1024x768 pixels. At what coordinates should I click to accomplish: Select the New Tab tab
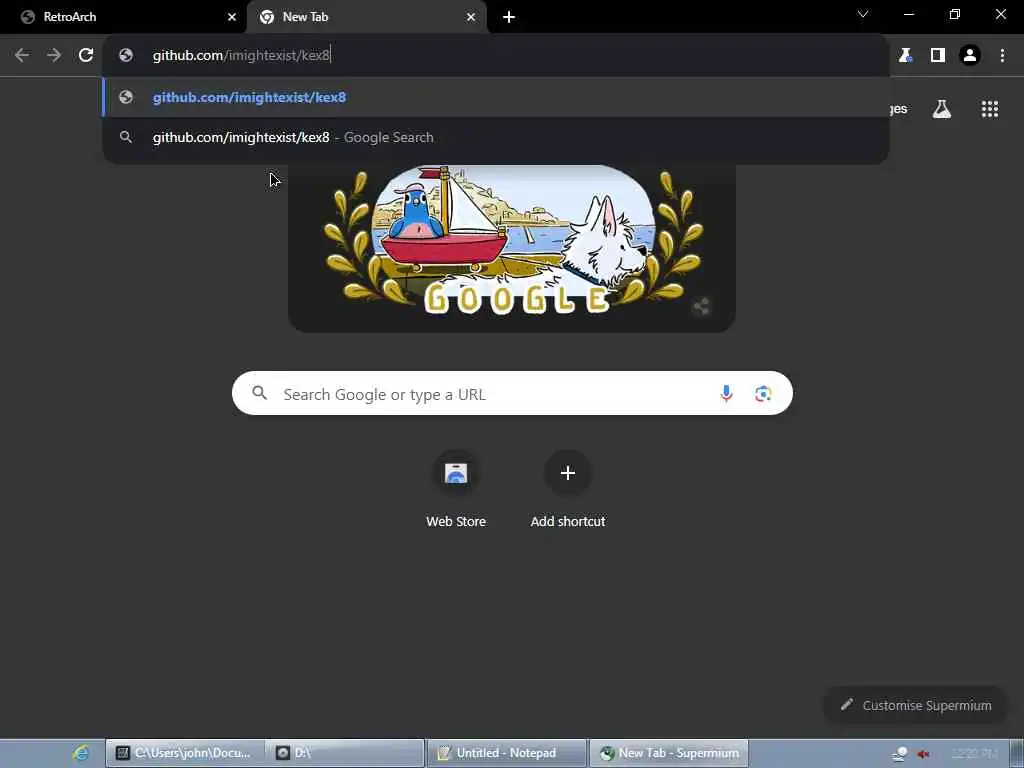367,17
